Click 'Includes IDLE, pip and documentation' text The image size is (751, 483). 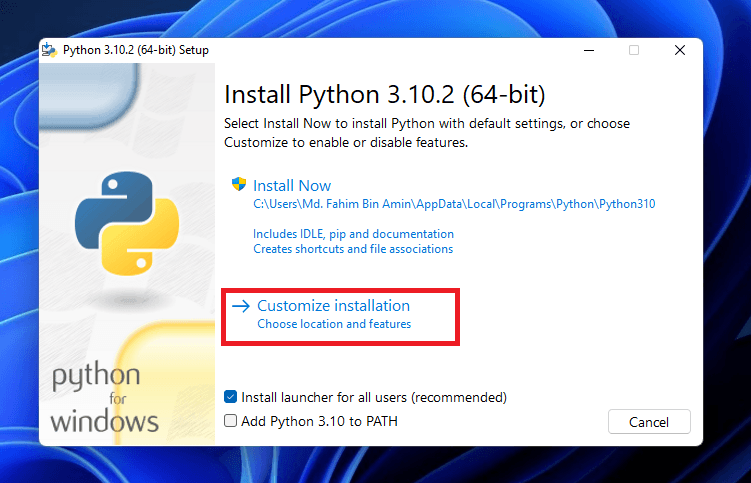tap(353, 234)
